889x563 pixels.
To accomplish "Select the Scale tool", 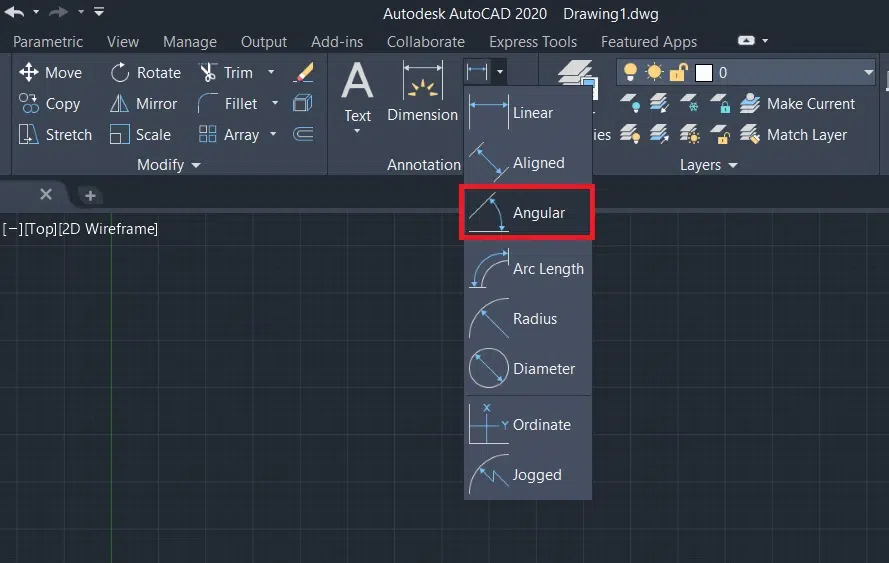I will [141, 135].
